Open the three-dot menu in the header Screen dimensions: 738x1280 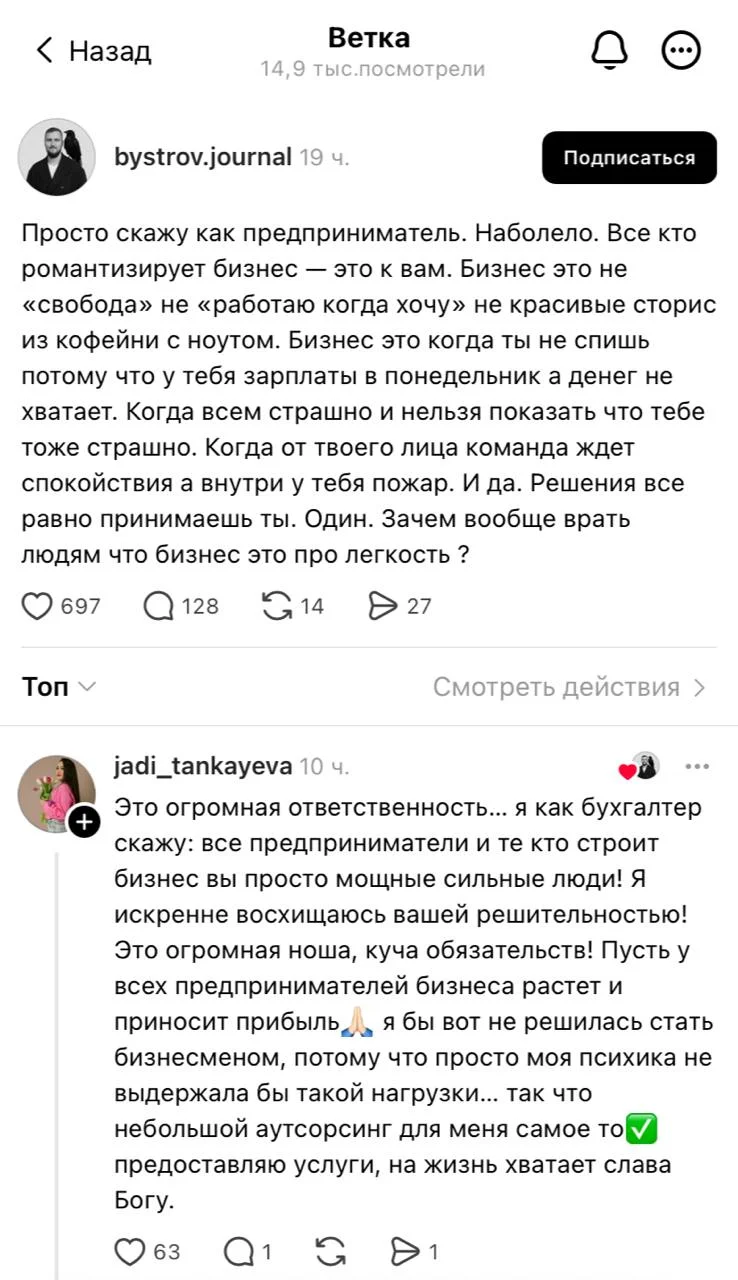(x=682, y=50)
